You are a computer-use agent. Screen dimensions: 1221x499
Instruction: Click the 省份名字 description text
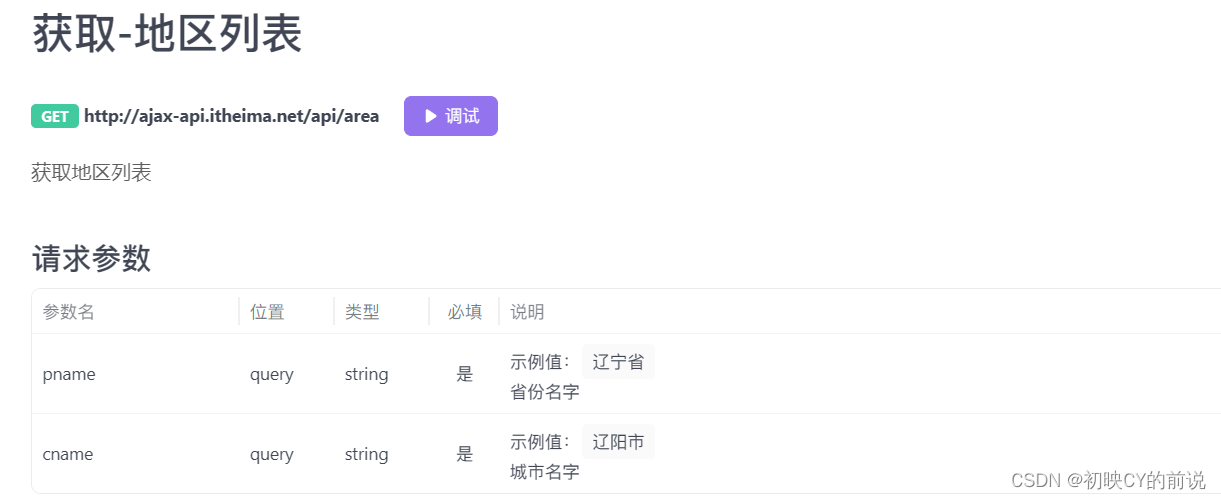pos(545,392)
